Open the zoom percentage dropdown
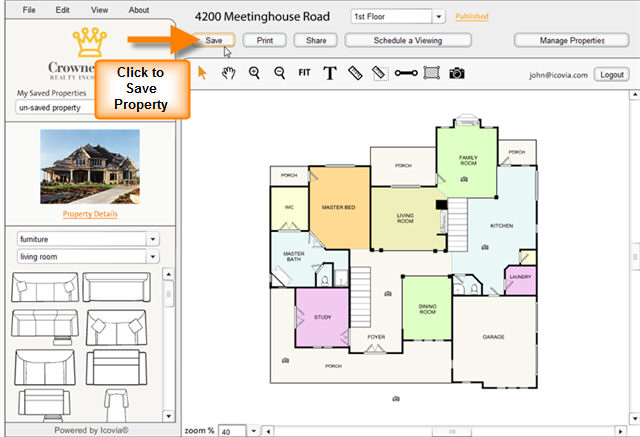Viewport: 640px width, 437px height. (252, 431)
